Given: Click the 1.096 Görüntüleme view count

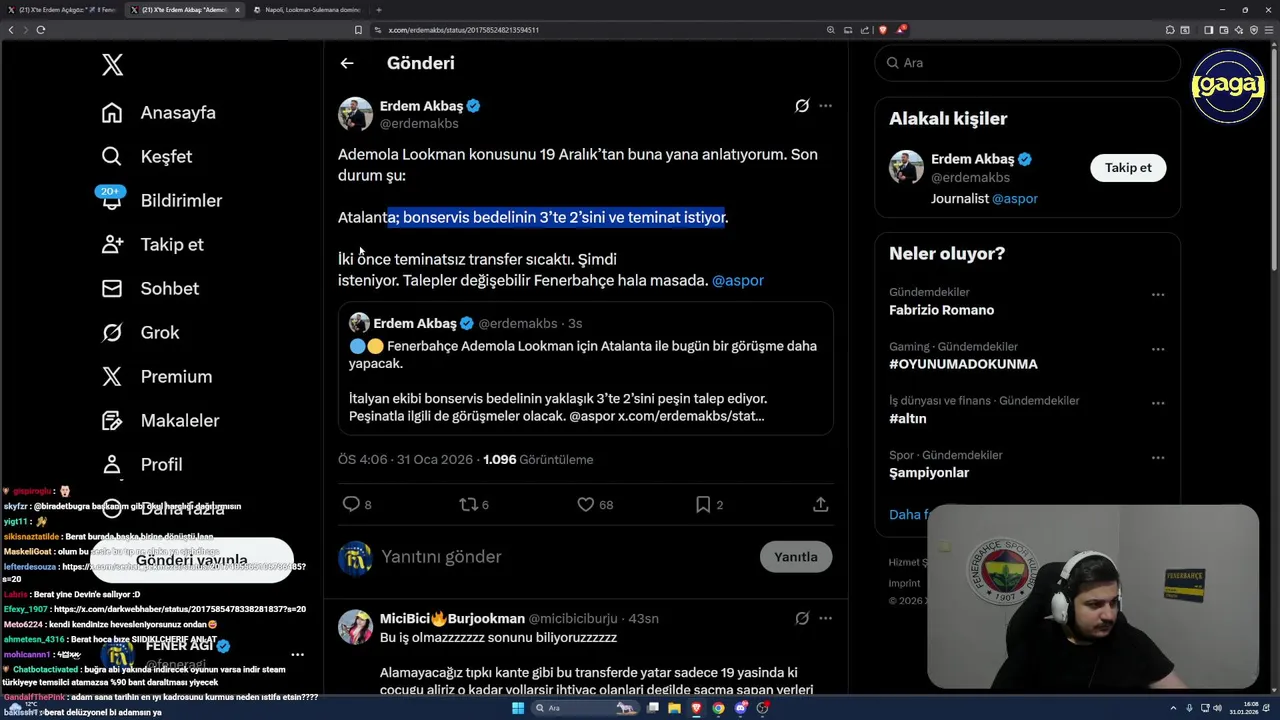Looking at the screenshot, I should click(538, 460).
